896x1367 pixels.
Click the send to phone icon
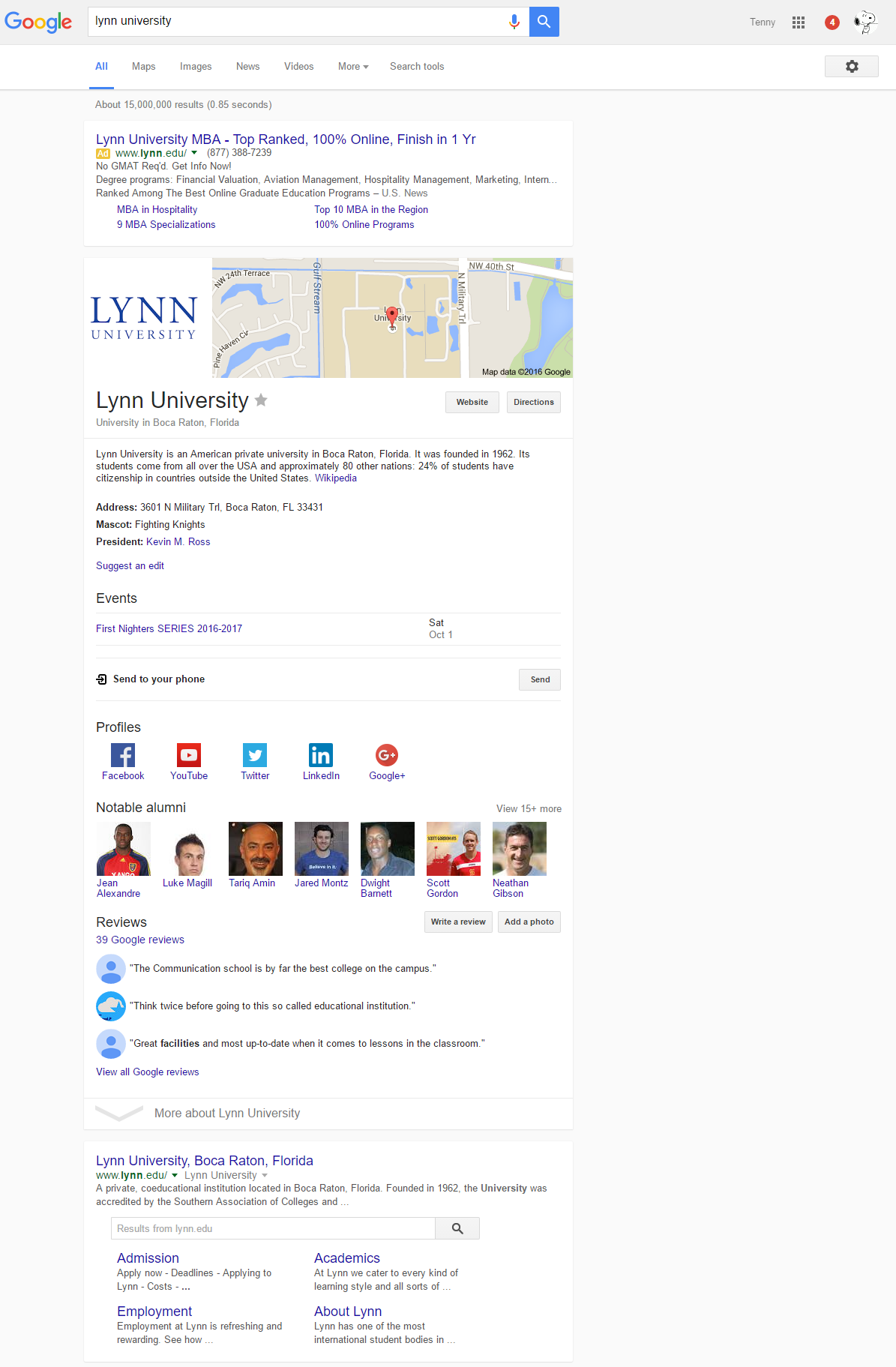coord(102,679)
